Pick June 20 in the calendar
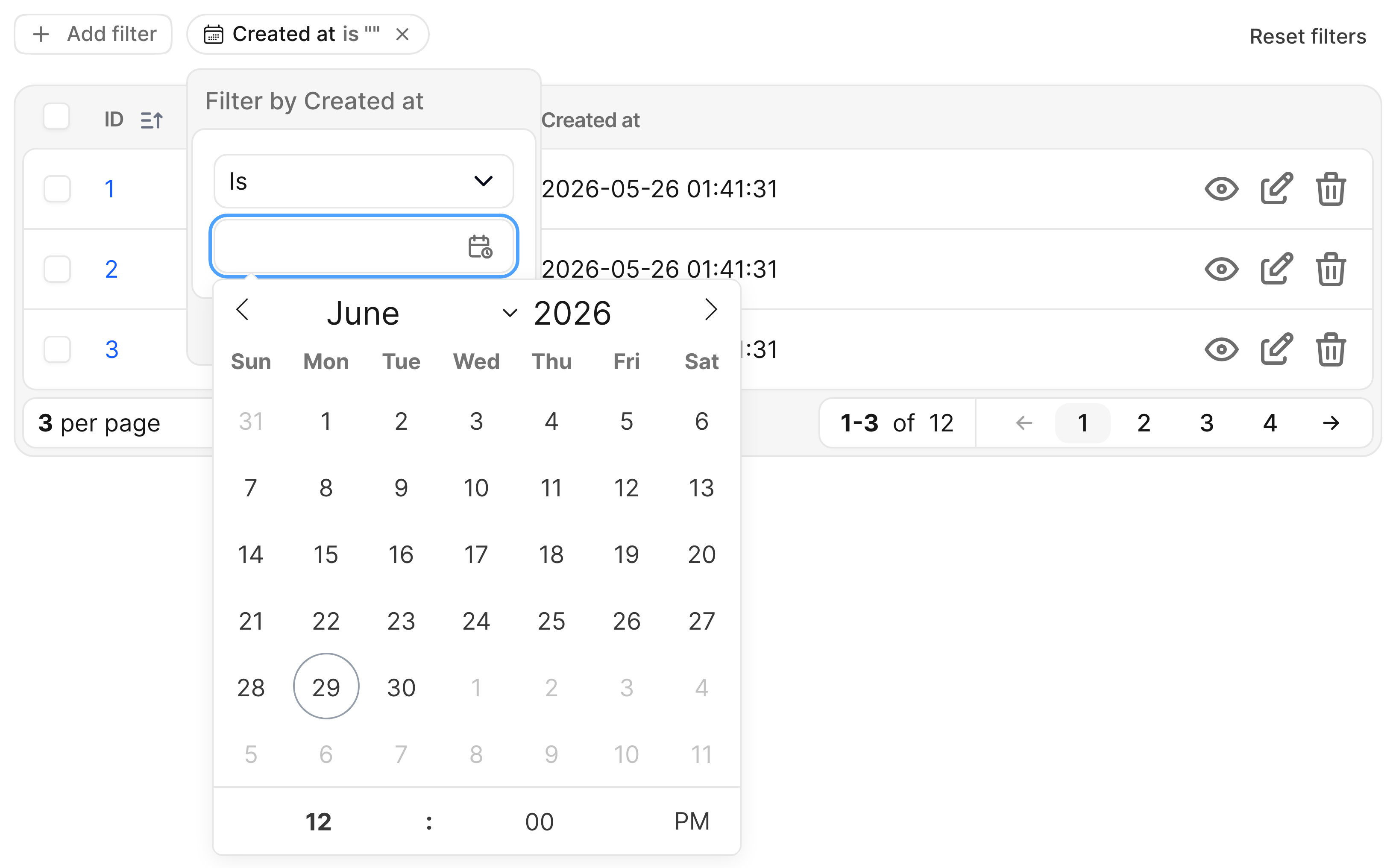 [x=701, y=554]
